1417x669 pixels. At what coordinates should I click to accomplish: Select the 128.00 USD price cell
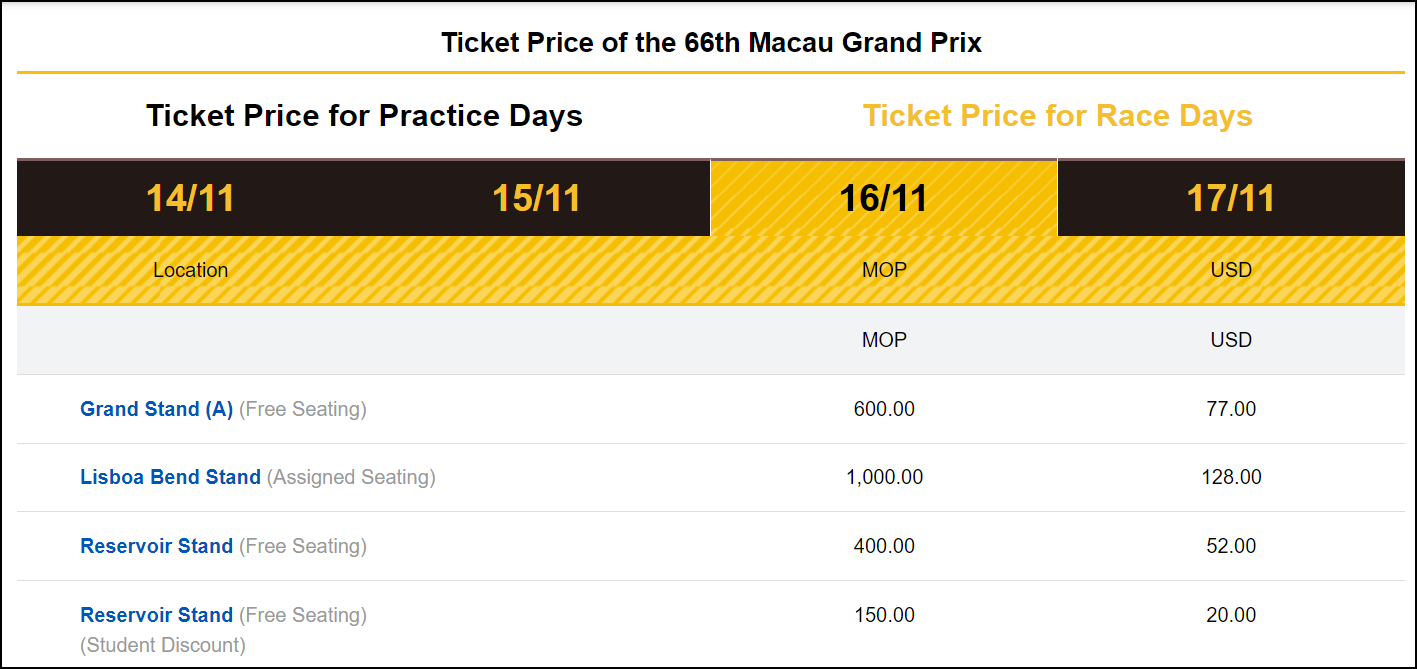(x=1231, y=477)
